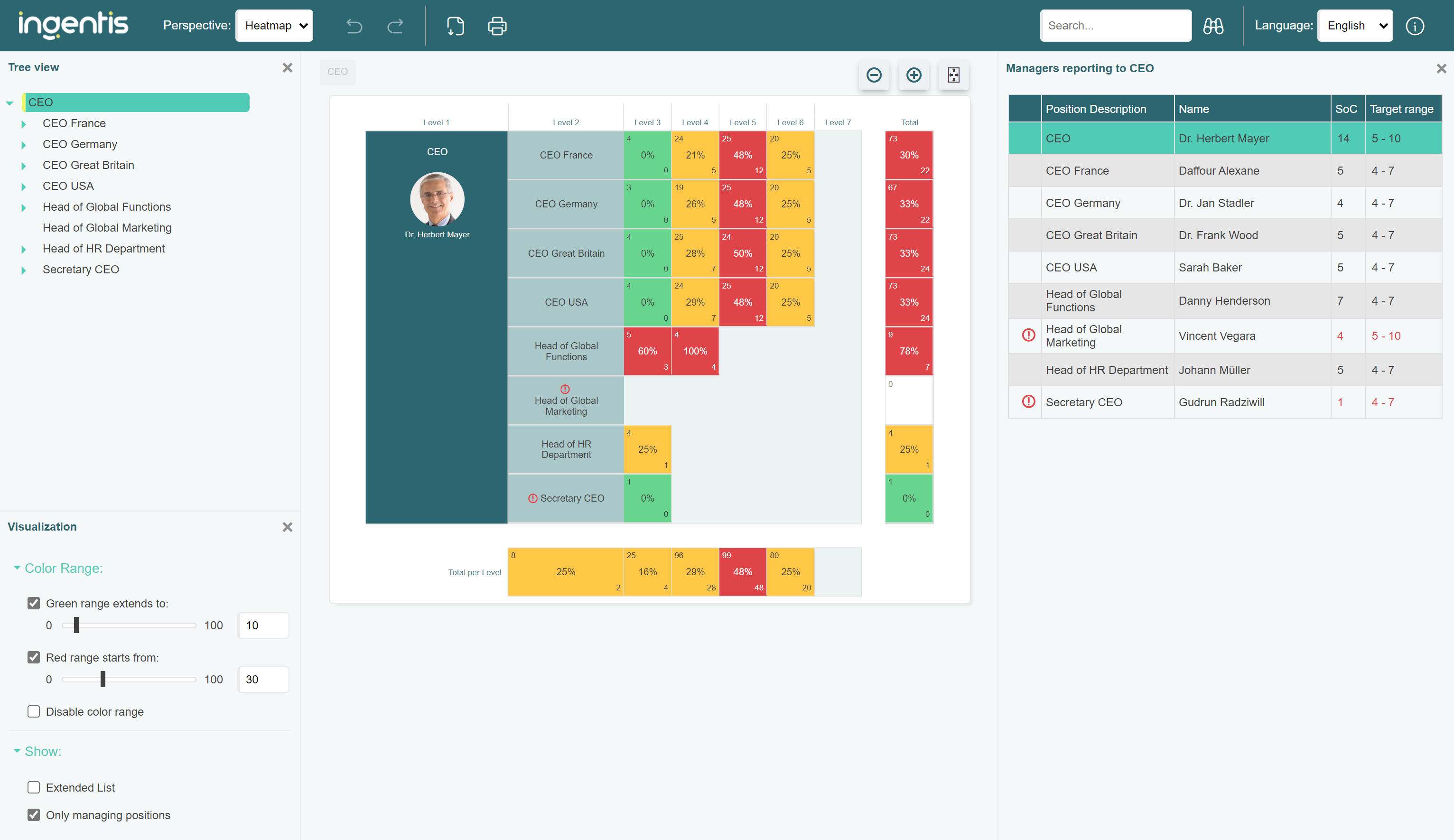Close the Managers reporting to CEO panel
Screen dimensions: 1454x840
tap(1441, 68)
